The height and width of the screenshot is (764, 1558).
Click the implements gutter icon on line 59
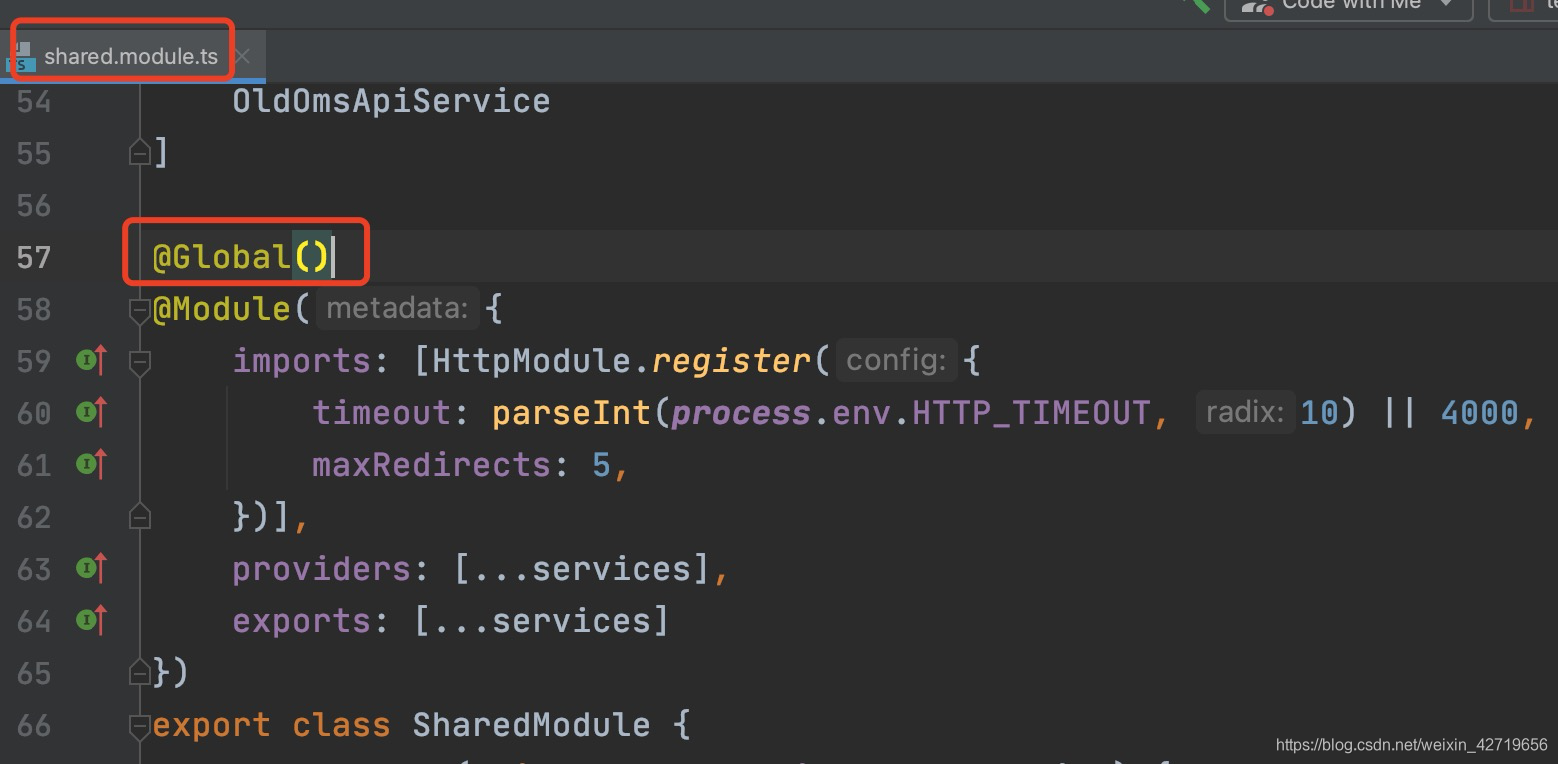92,360
